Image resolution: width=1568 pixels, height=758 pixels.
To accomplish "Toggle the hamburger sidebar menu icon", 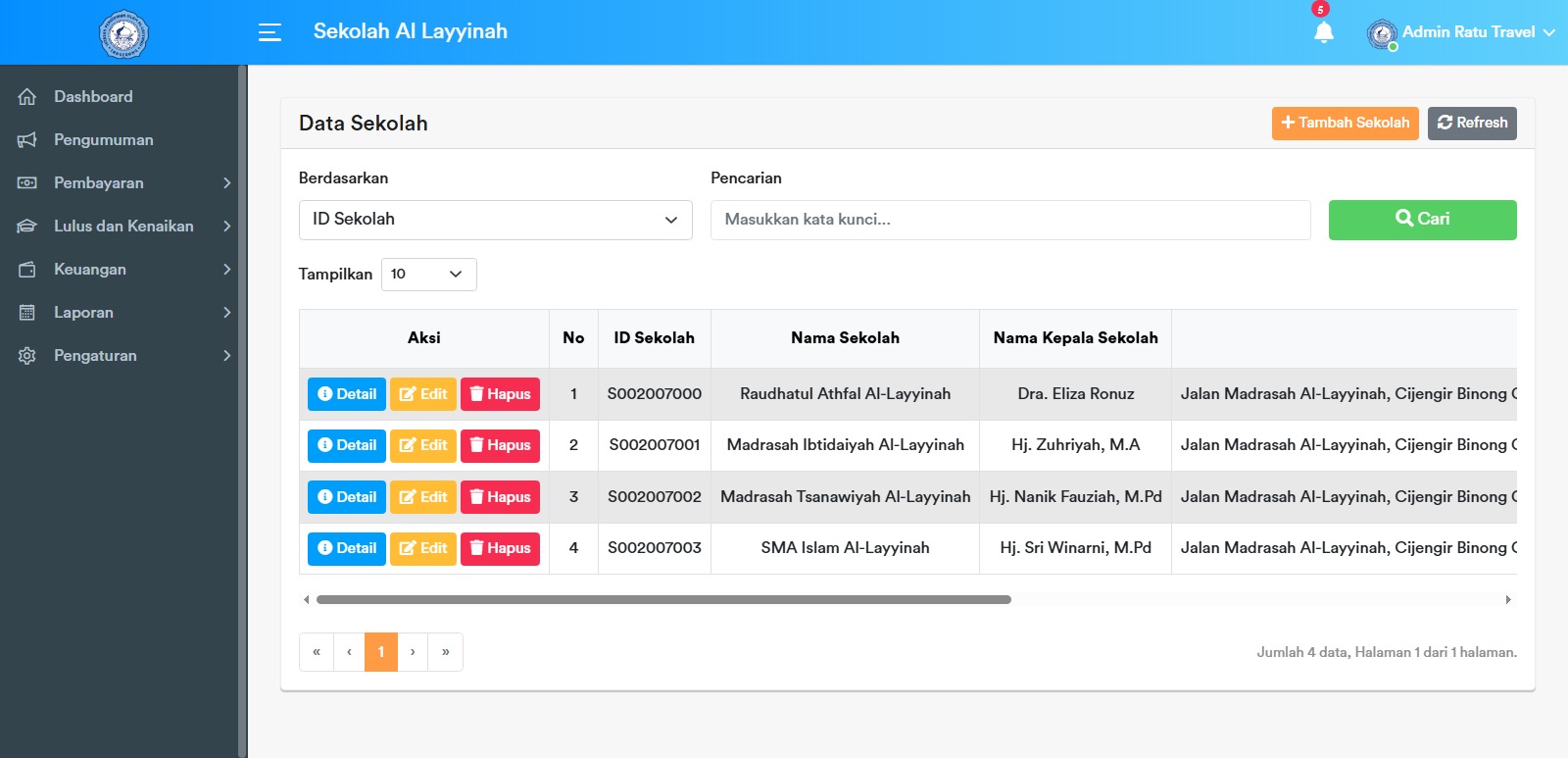I will [269, 32].
